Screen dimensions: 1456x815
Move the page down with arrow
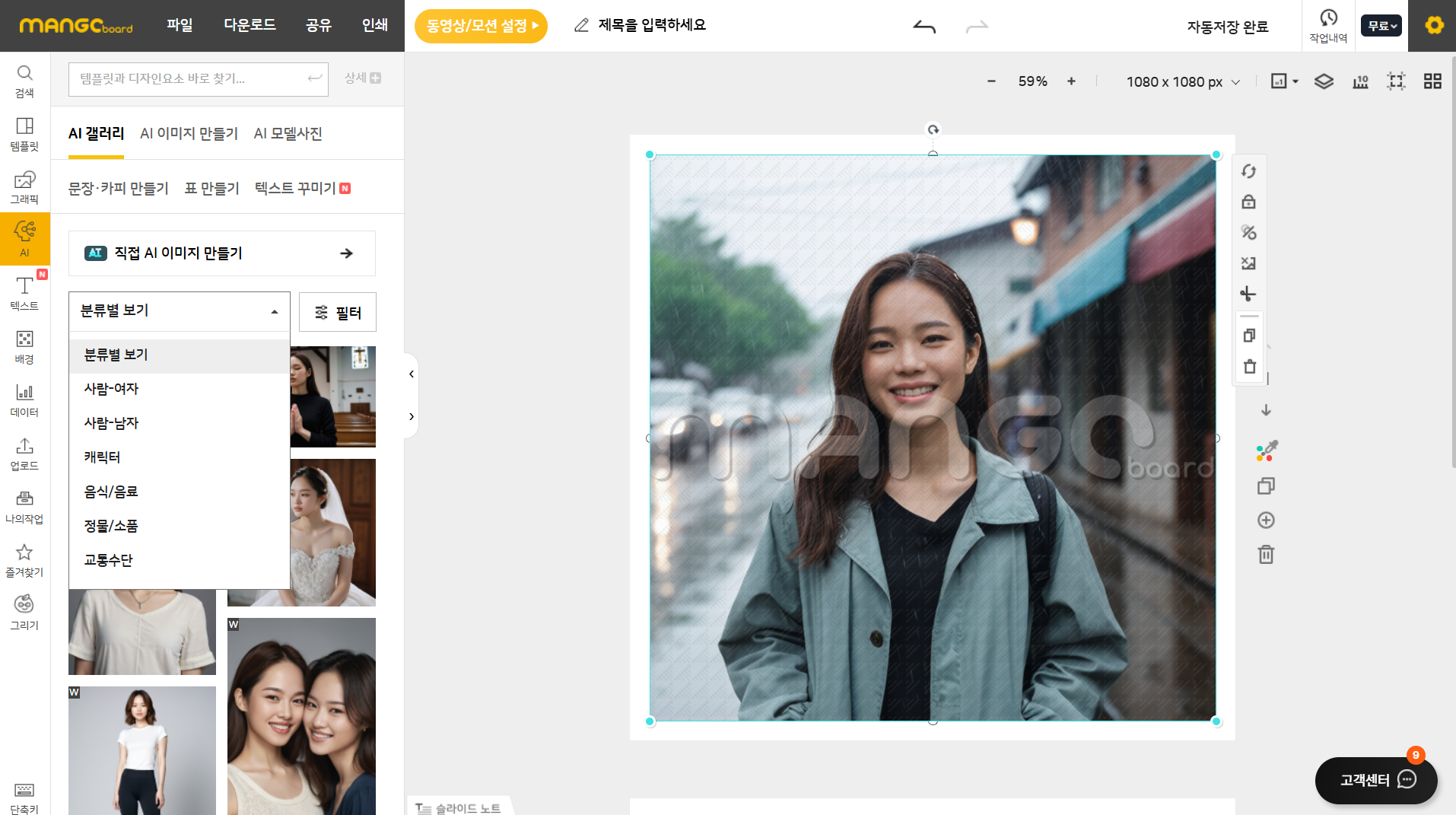pos(1266,410)
